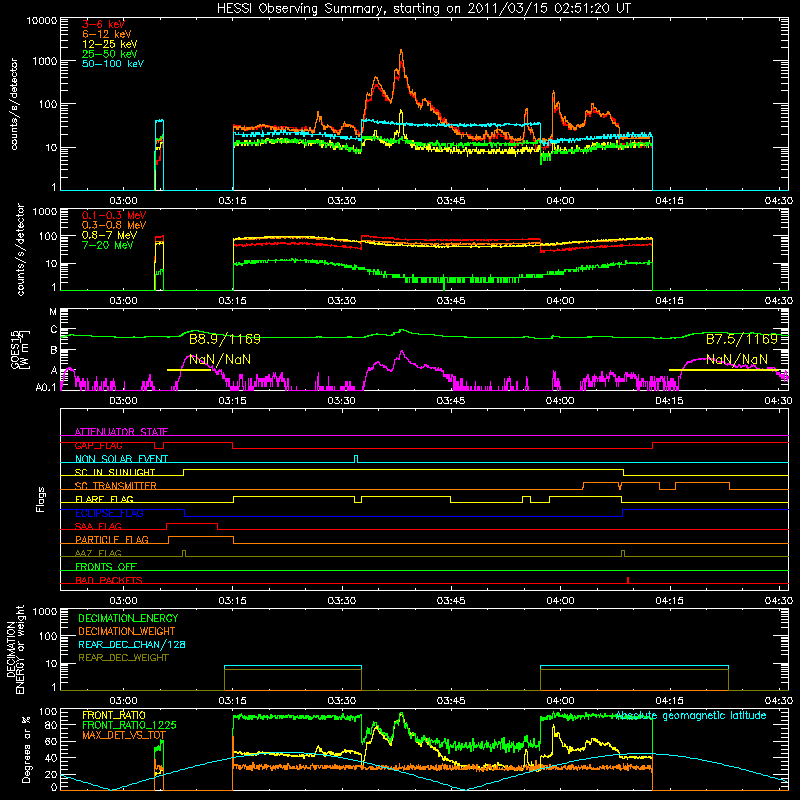
Task: Click the FRONT_RATIO legend label
Action: (x=114, y=715)
